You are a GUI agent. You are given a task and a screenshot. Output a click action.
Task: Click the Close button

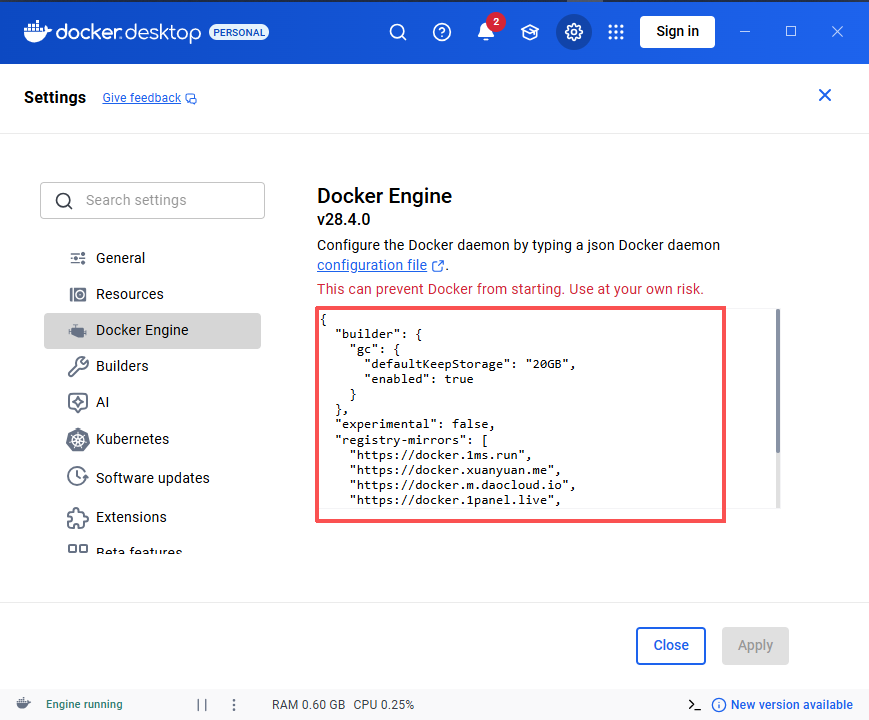click(x=671, y=646)
